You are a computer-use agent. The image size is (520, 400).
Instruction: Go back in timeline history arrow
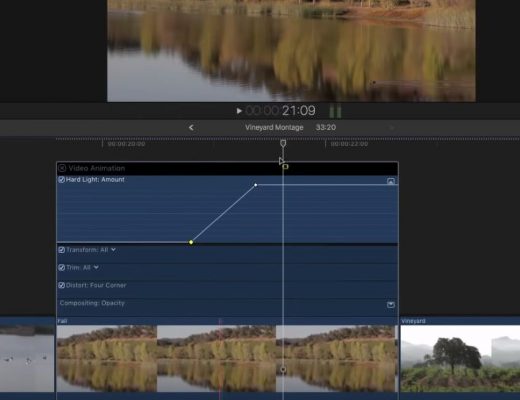pos(191,127)
